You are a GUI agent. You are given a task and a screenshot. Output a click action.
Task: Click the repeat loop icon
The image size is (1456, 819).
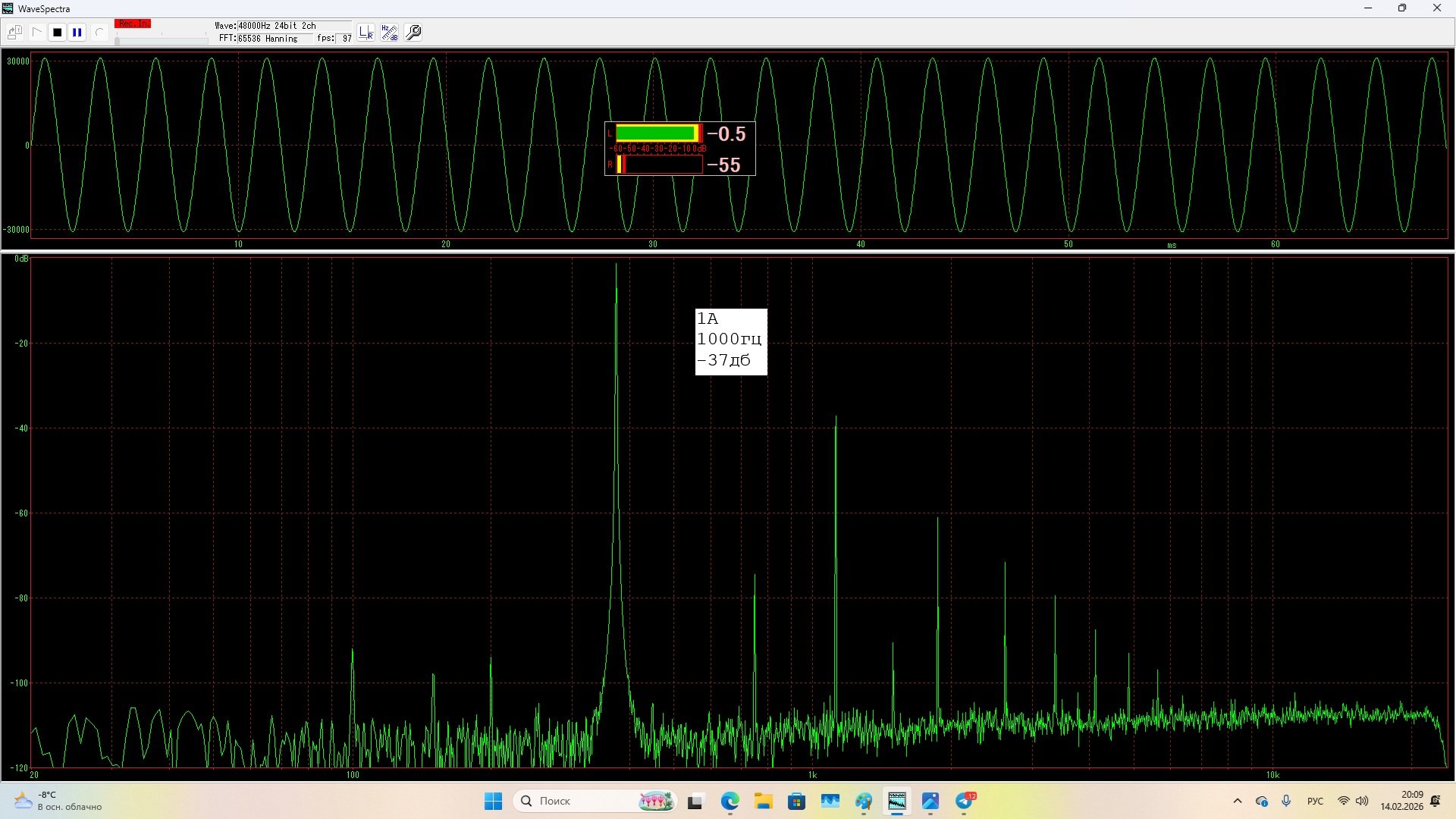click(x=99, y=33)
